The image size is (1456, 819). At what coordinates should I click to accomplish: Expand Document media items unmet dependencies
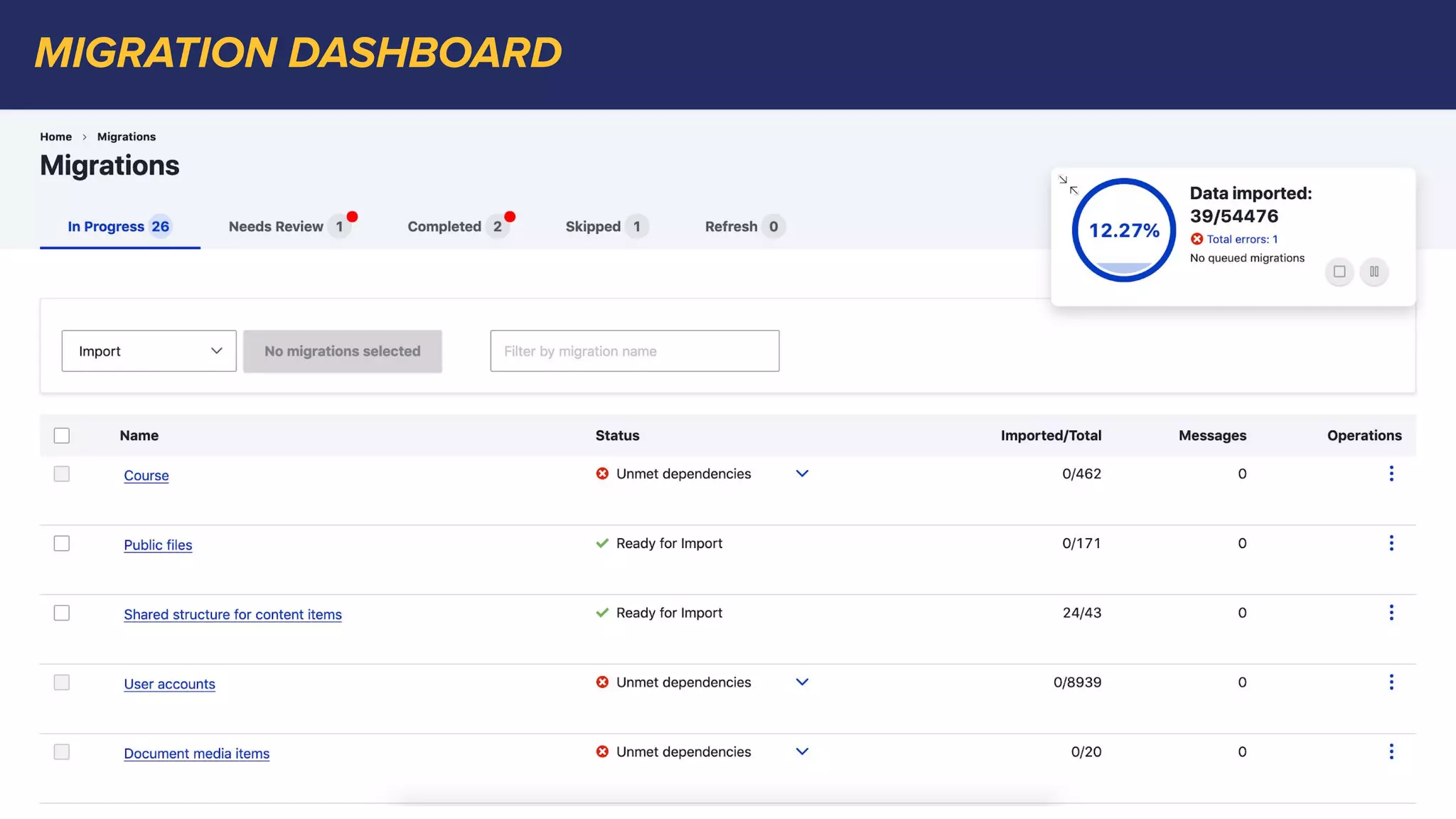click(802, 751)
